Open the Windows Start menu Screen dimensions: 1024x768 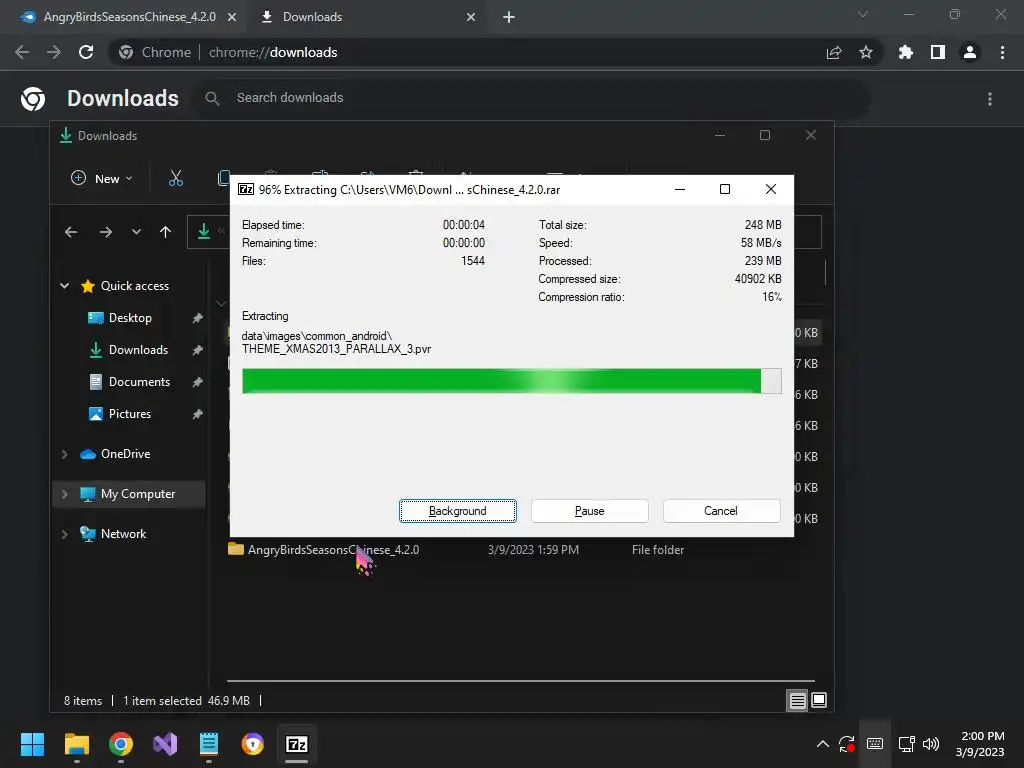point(32,744)
